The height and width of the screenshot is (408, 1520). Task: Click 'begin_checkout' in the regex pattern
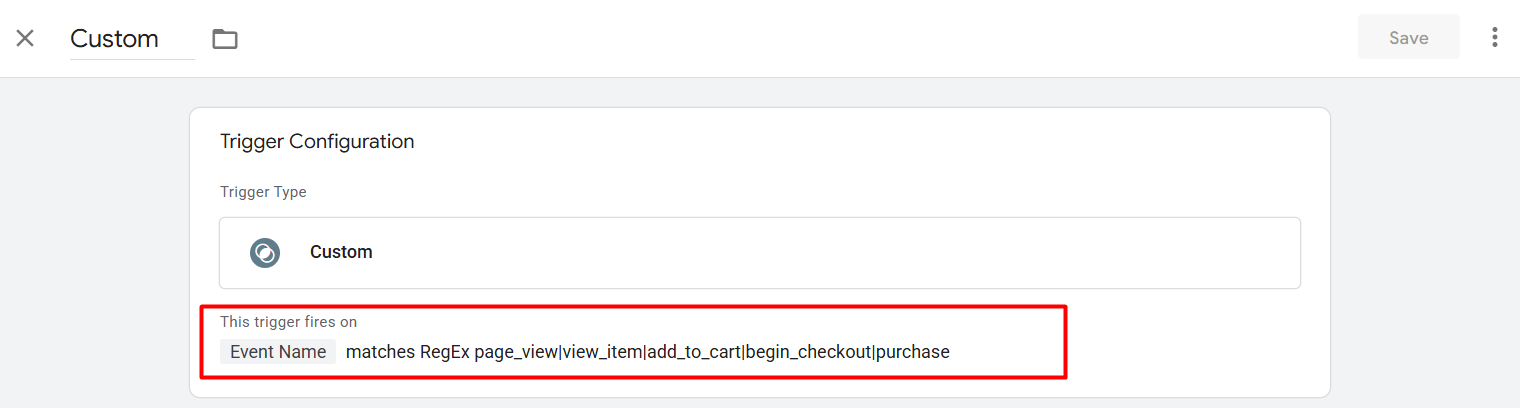808,352
